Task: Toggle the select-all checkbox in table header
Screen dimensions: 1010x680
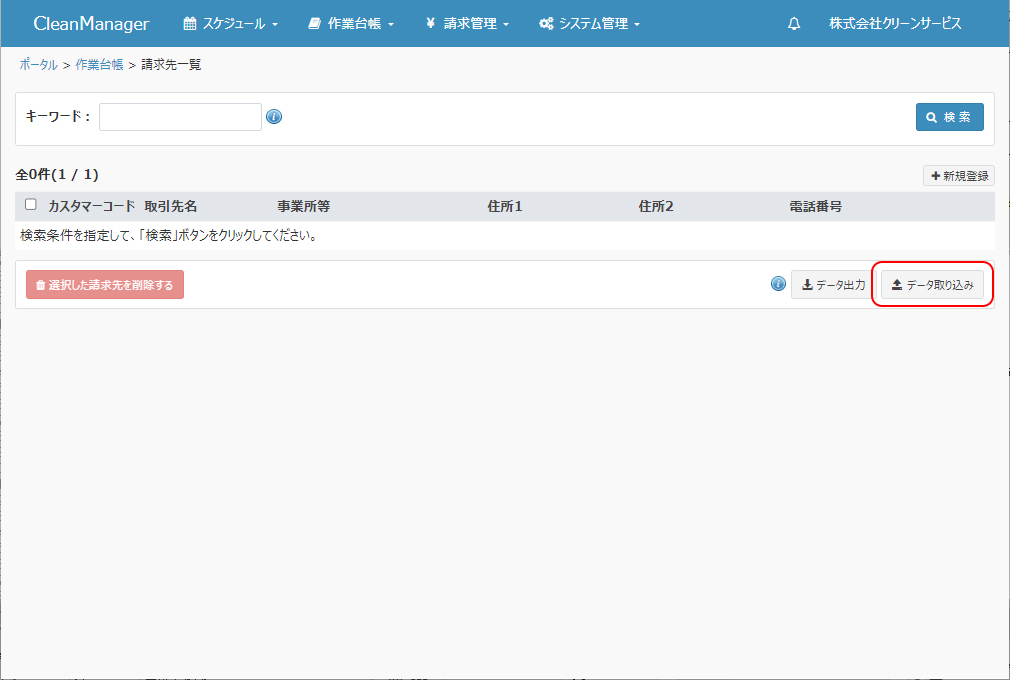Action: pyautogui.click(x=31, y=205)
